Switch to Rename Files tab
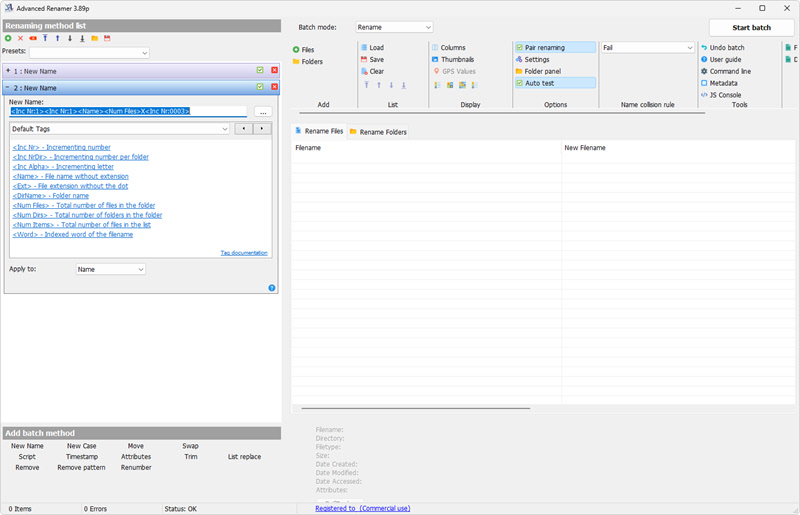The image size is (800, 515). [319, 131]
